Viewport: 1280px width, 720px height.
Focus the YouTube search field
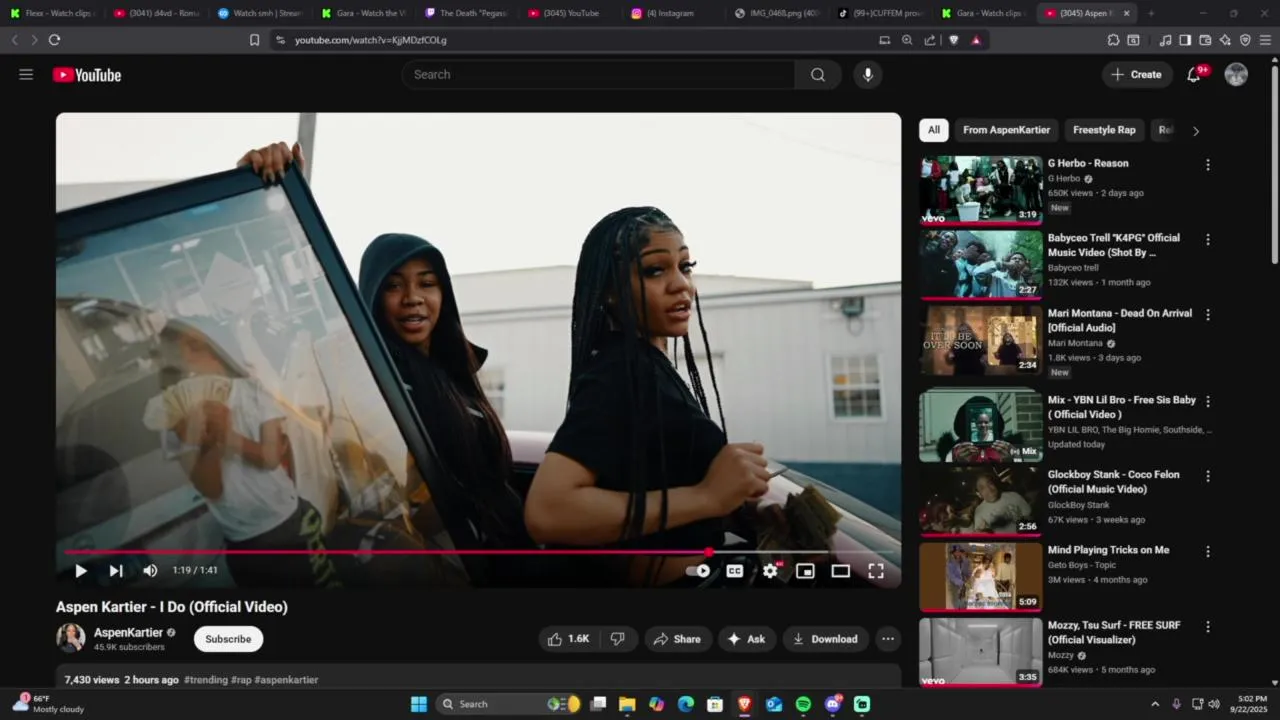[598, 75]
